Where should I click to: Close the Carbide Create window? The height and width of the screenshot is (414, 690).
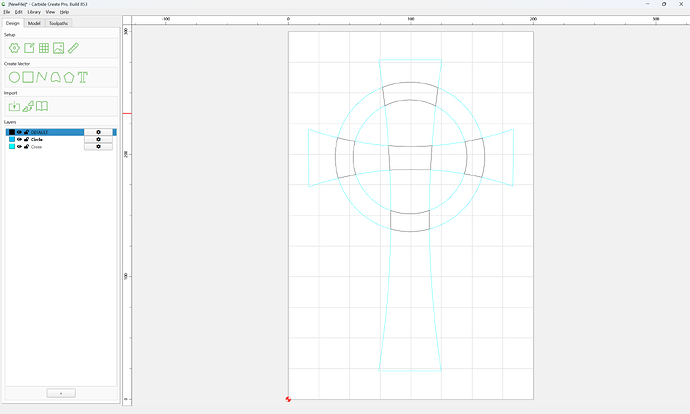681,4
